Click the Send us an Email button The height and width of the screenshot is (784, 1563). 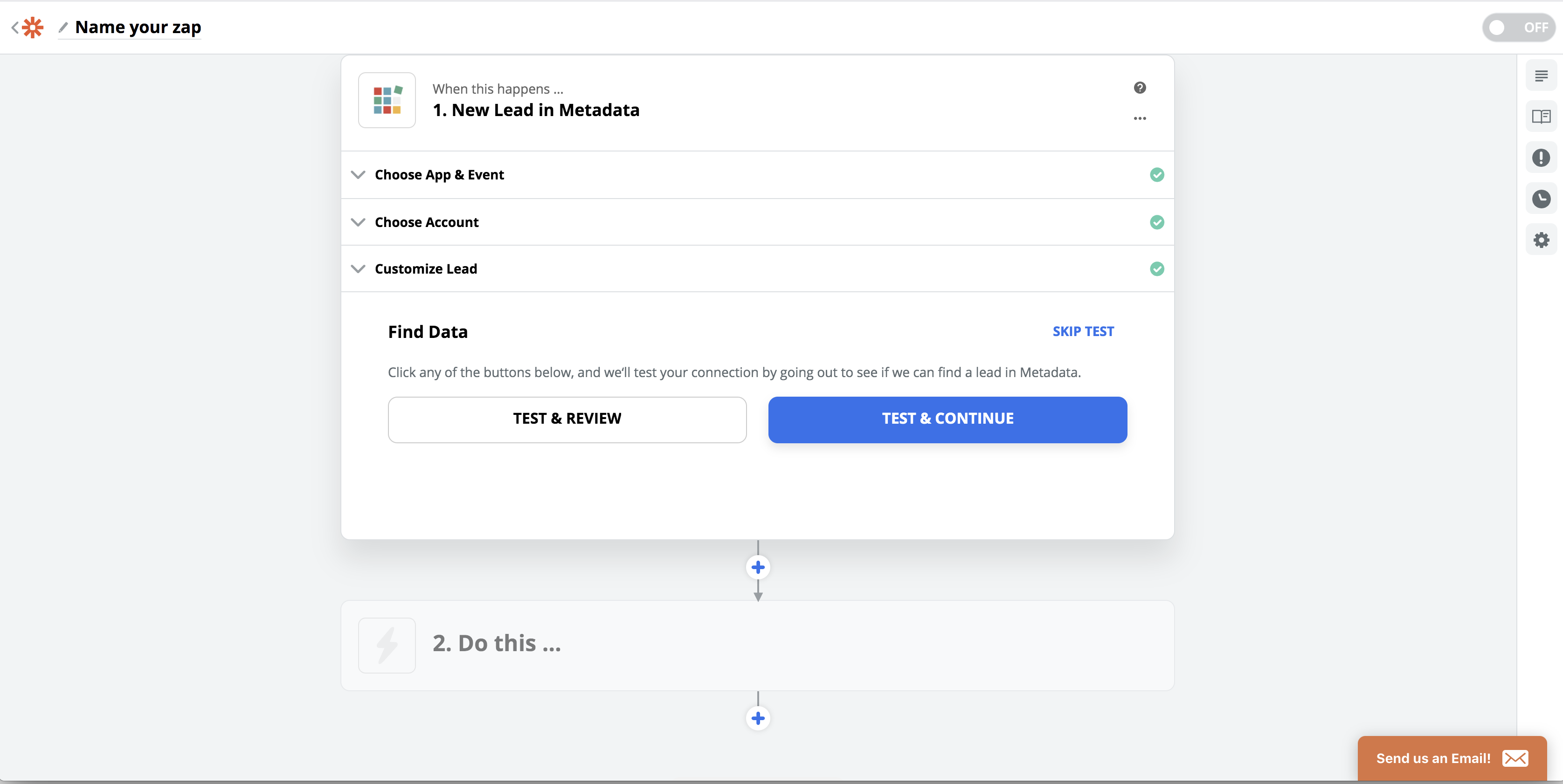(1451, 758)
